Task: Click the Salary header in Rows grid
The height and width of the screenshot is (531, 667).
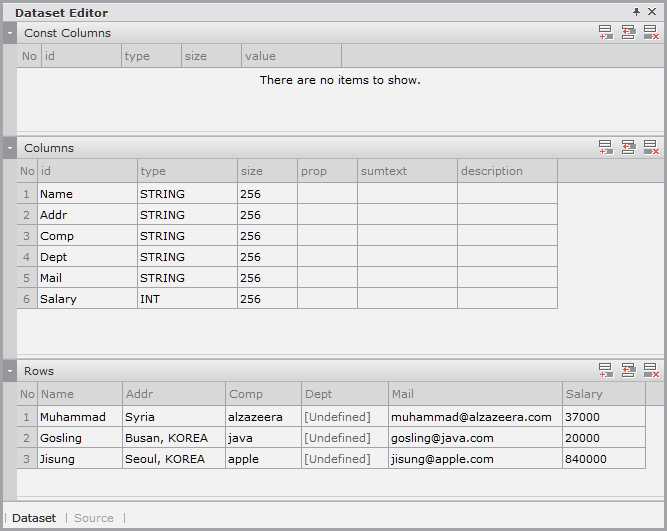Action: tap(602, 394)
